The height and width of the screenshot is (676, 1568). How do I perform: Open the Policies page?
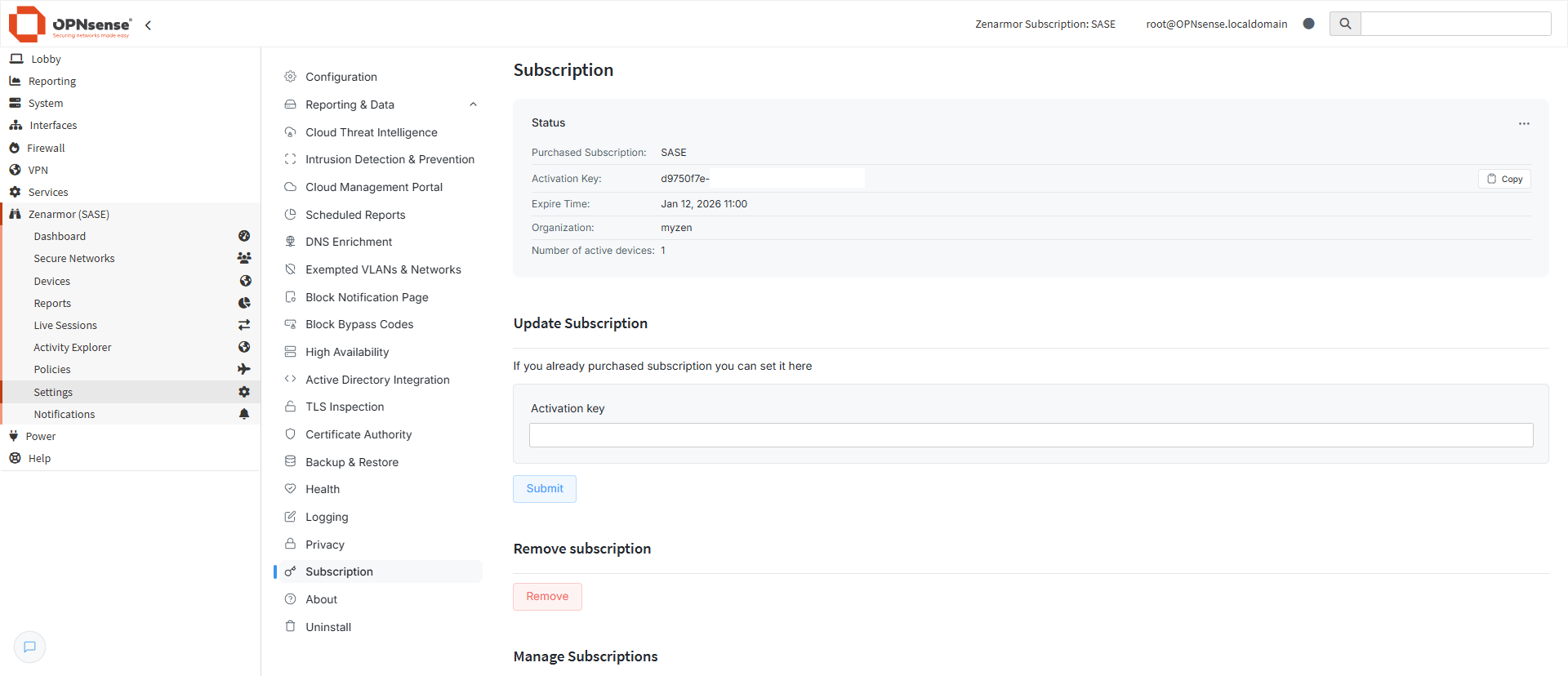pyautogui.click(x=52, y=369)
